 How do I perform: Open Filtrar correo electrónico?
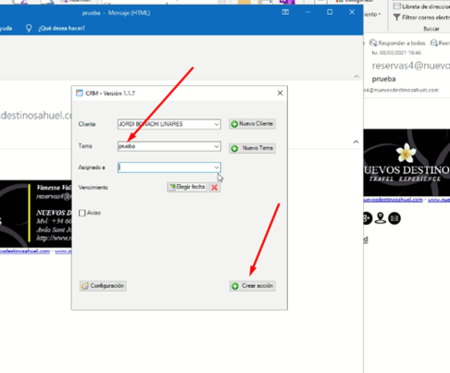click(422, 17)
